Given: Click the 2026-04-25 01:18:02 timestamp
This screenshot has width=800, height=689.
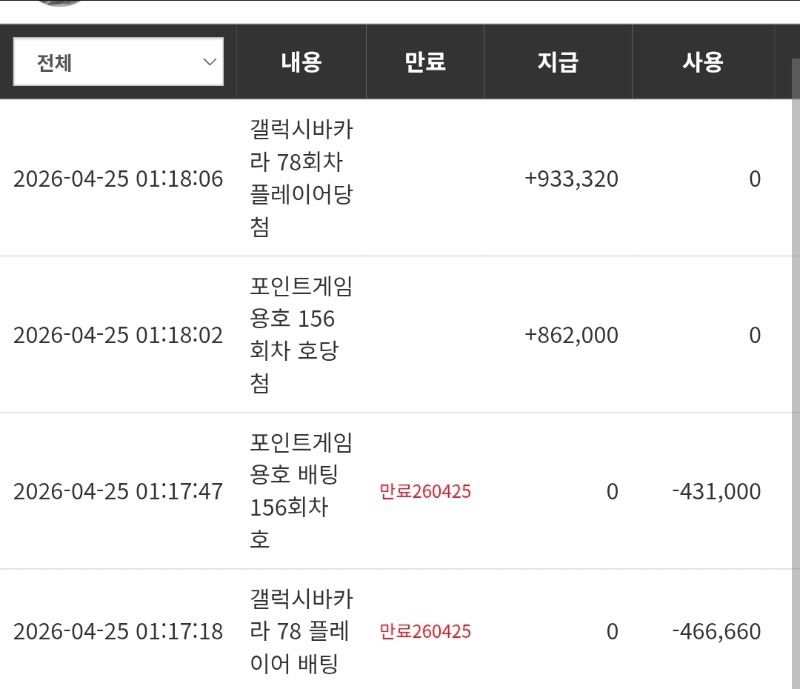Looking at the screenshot, I should coord(118,335).
